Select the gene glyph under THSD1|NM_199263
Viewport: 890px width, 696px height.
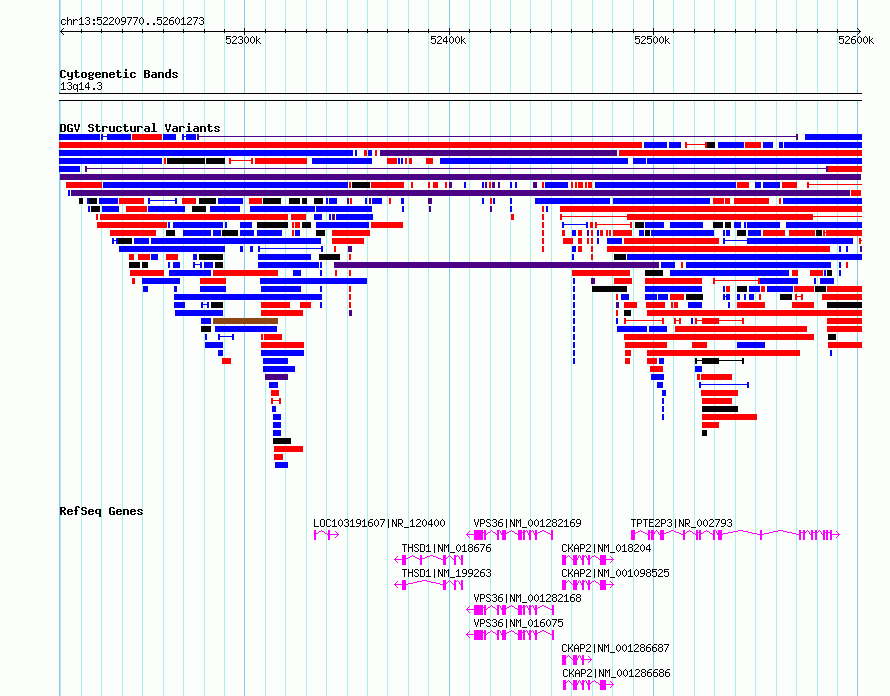429,585
